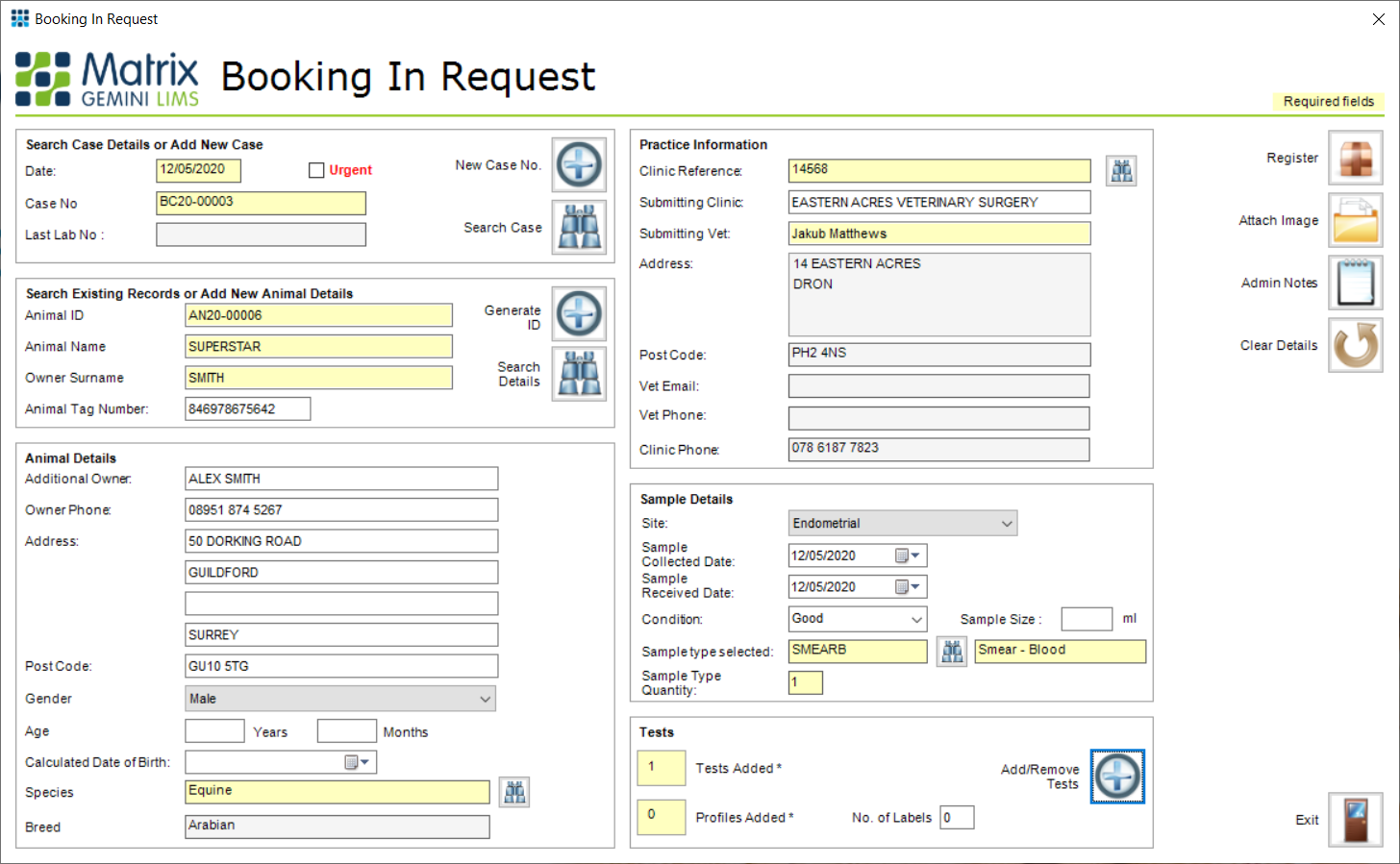Click the Register icon
The width and height of the screenshot is (1400, 864).
pos(1356,158)
